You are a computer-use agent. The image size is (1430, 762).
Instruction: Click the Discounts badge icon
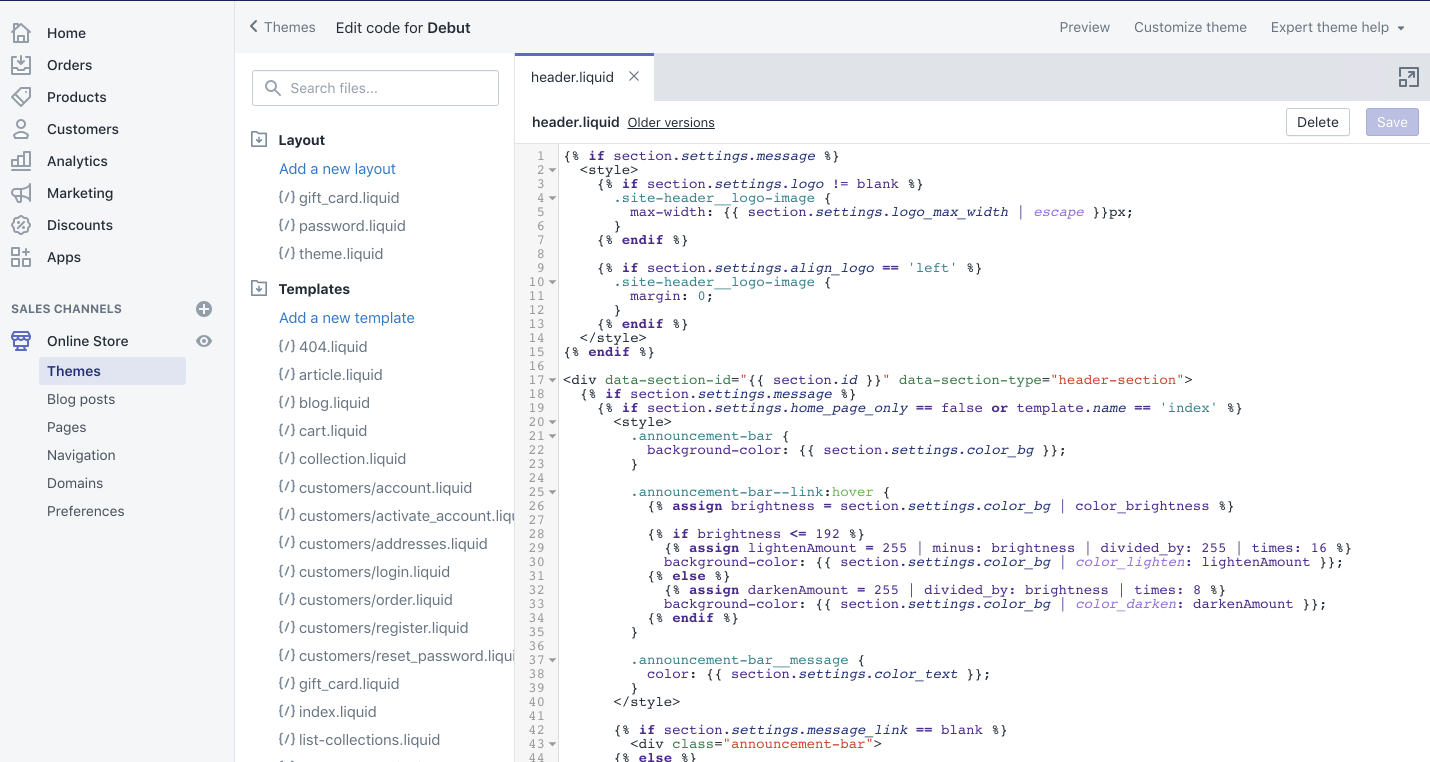click(x=21, y=225)
